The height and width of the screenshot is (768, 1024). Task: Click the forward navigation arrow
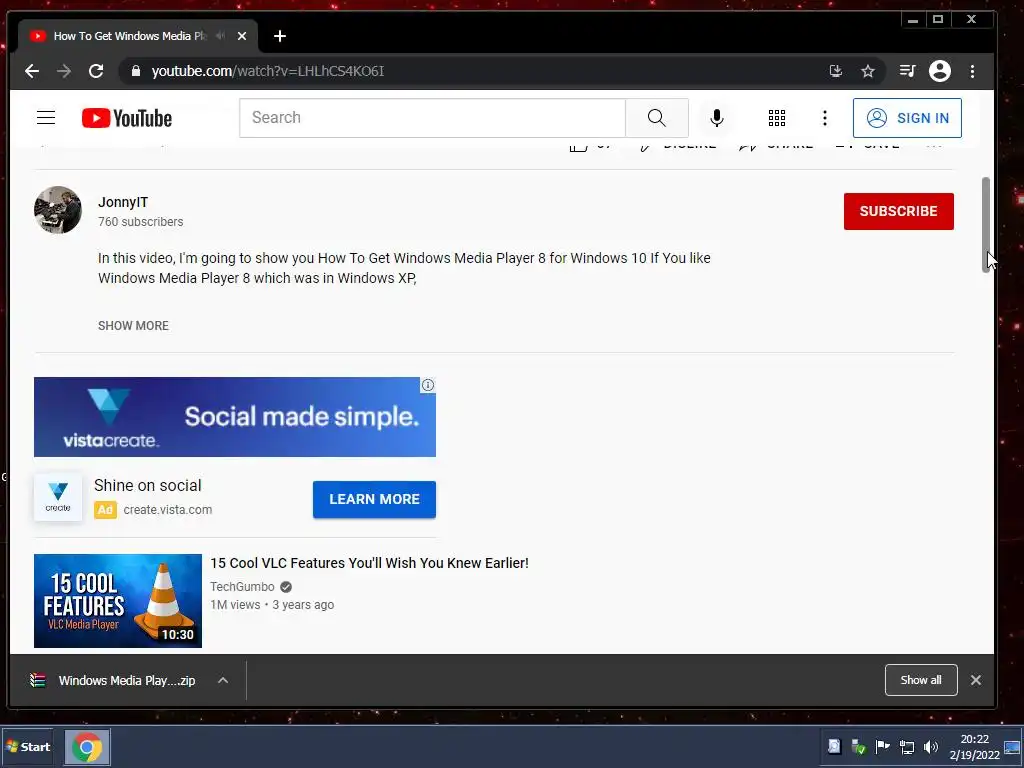(x=63, y=71)
